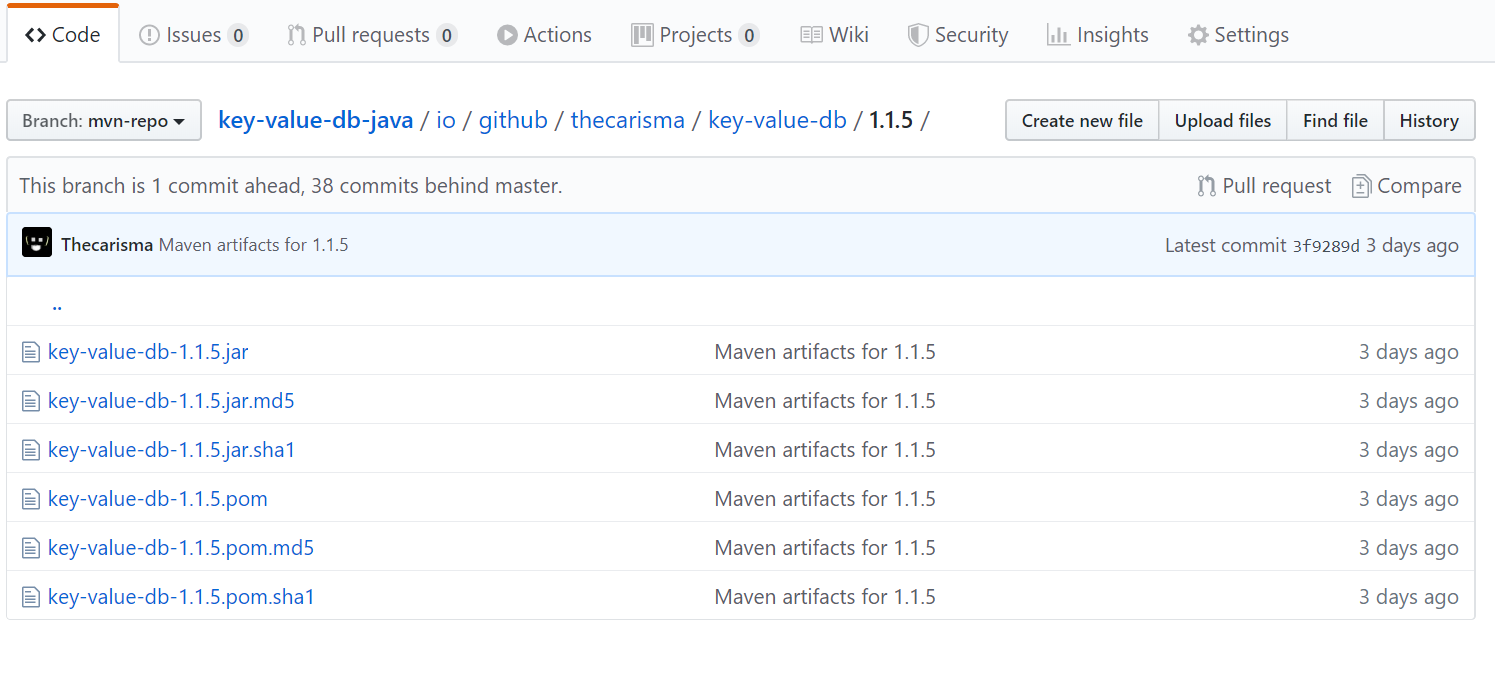
Task: Click the Thecarisma avatar image
Action: click(x=37, y=243)
